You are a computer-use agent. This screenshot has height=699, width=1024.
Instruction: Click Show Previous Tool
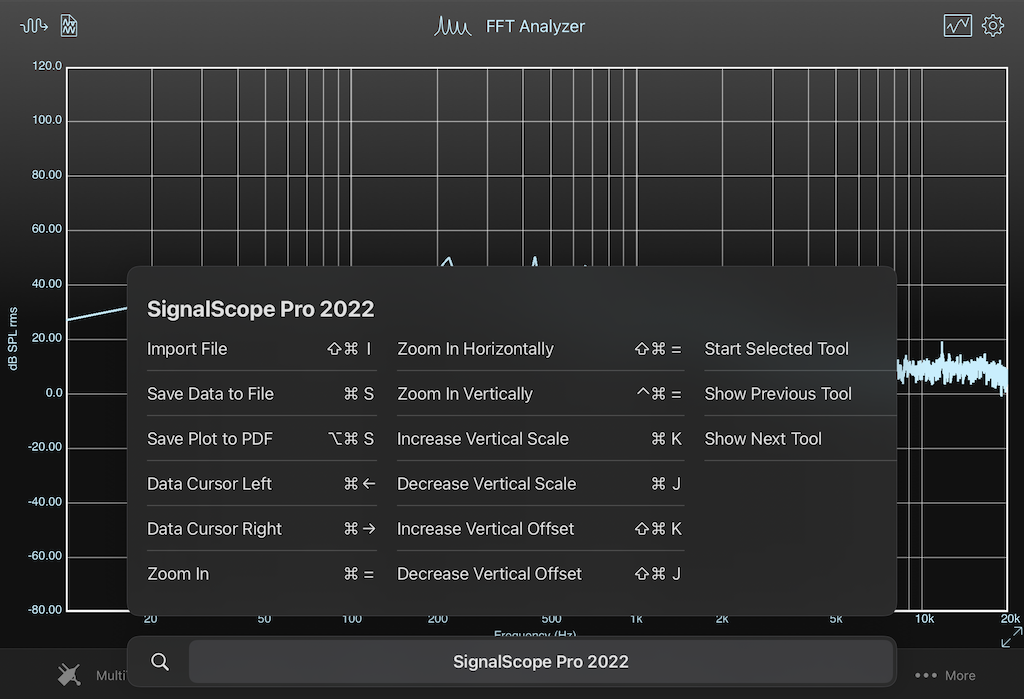click(x=778, y=394)
